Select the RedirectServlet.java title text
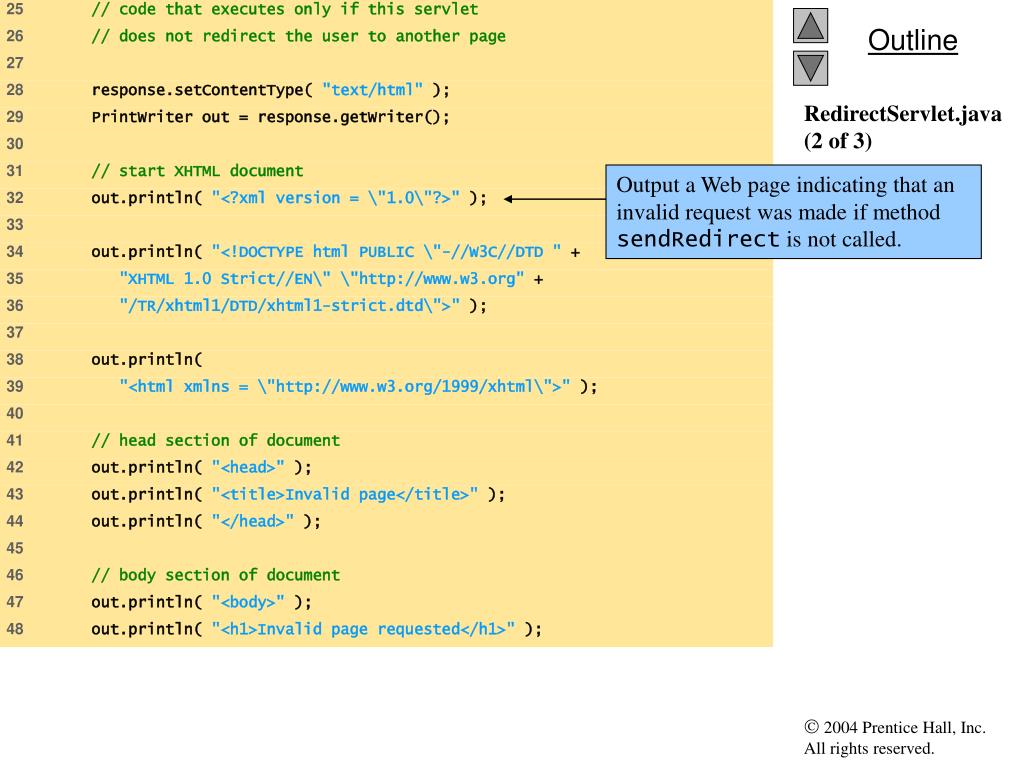1024x768 pixels. pos(903,114)
